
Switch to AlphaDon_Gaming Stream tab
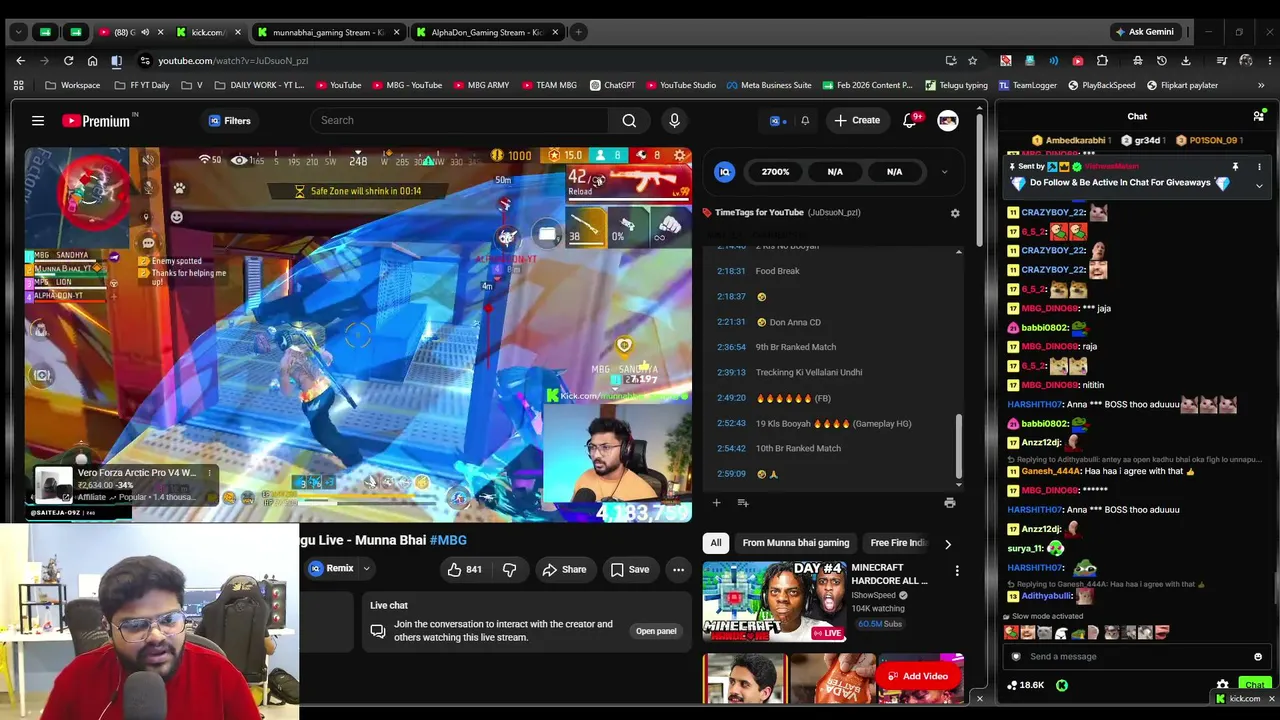coord(487,32)
